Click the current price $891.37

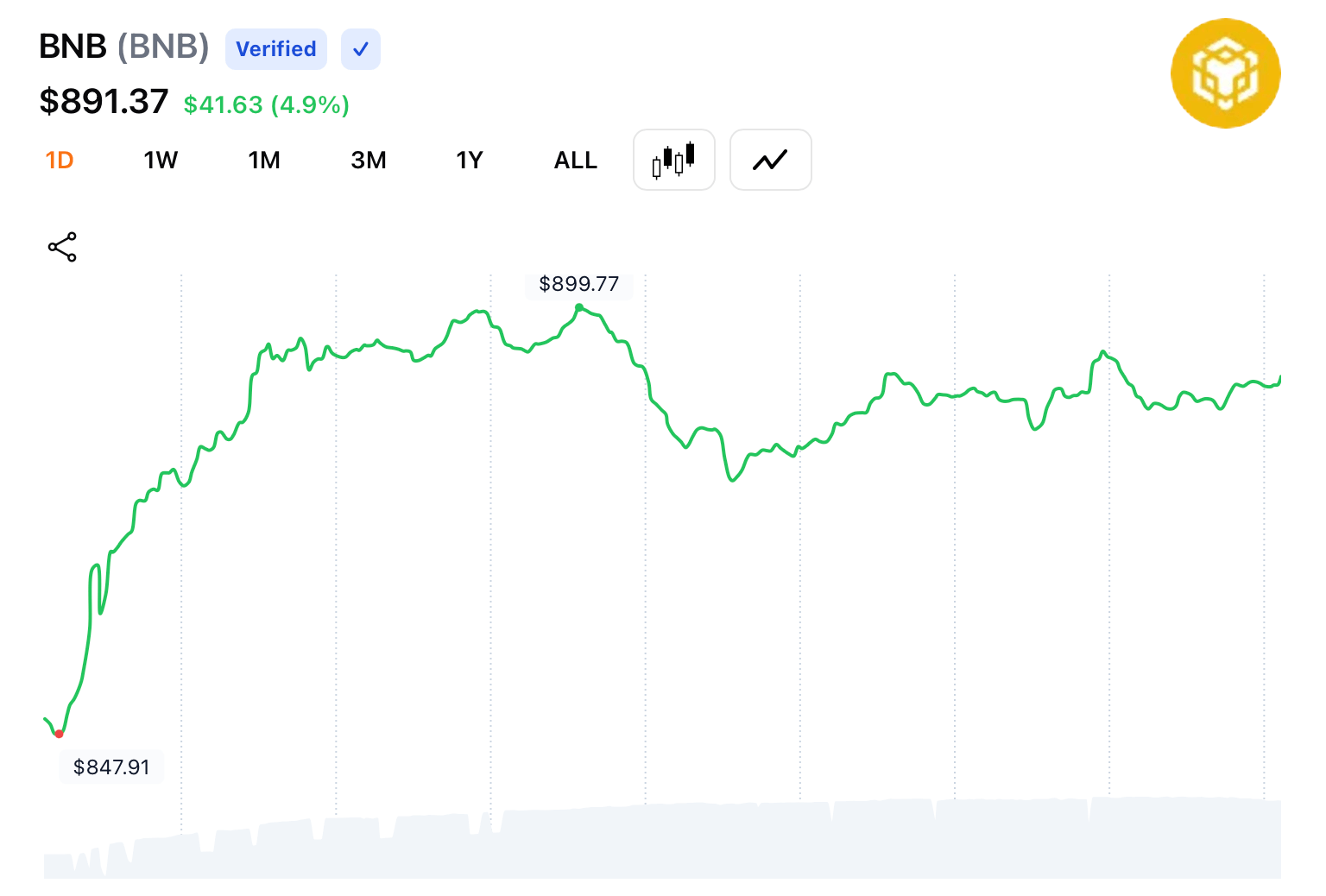point(104,102)
